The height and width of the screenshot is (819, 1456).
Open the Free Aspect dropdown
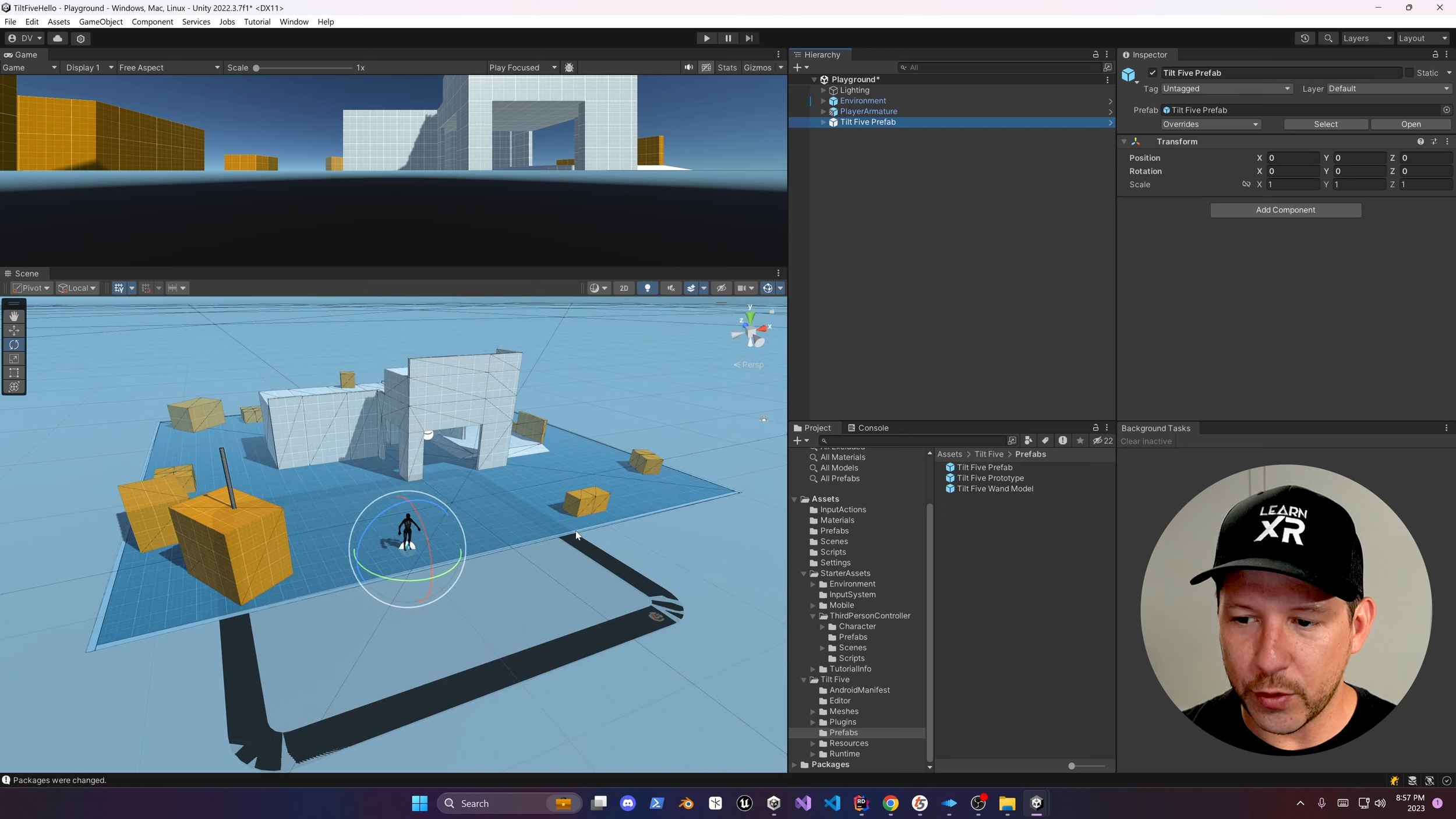169,68
